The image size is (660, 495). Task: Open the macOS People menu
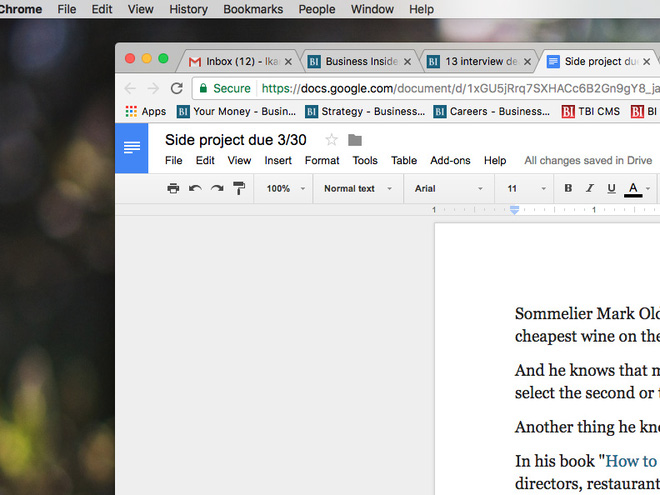tap(317, 9)
